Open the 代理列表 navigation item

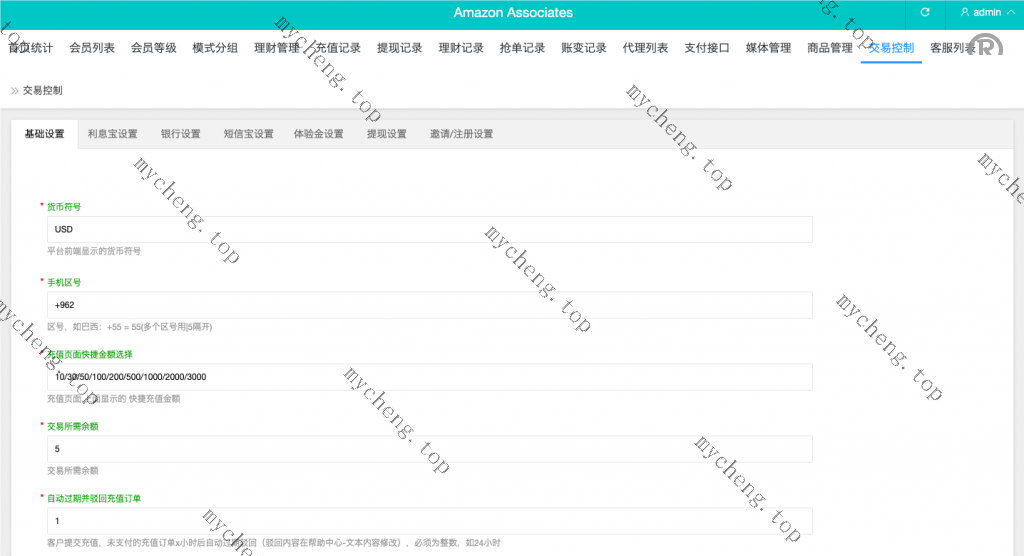[x=645, y=48]
